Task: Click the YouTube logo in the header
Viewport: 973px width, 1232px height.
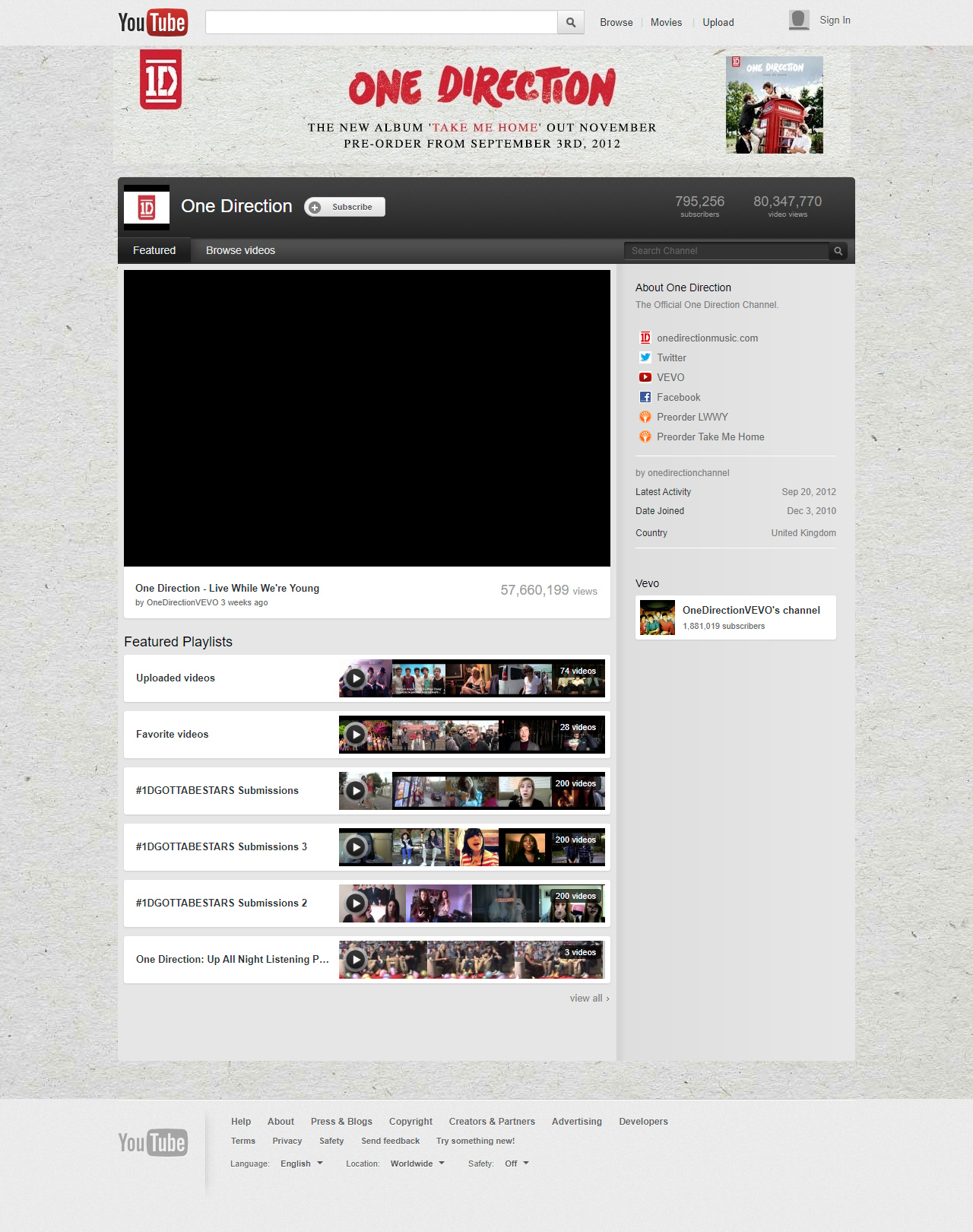Action: coord(153,22)
